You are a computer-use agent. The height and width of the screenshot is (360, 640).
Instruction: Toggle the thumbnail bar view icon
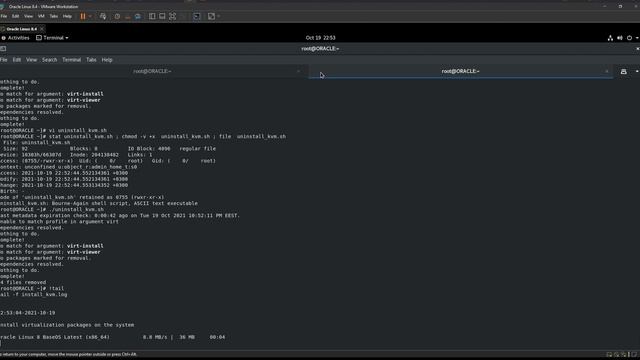coord(162,16)
